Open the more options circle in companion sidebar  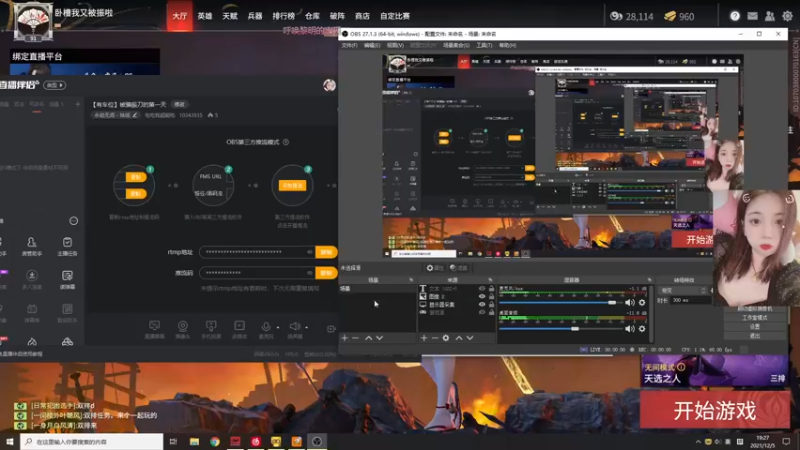[73, 221]
